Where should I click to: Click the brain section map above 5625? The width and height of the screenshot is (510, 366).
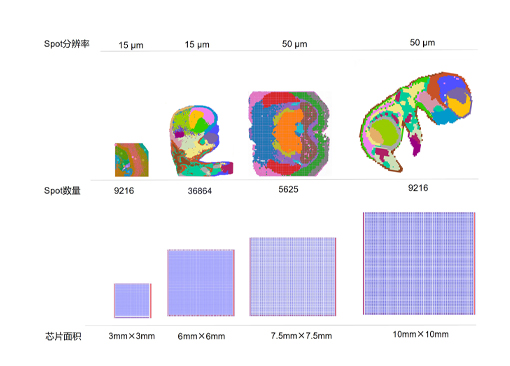(289, 134)
